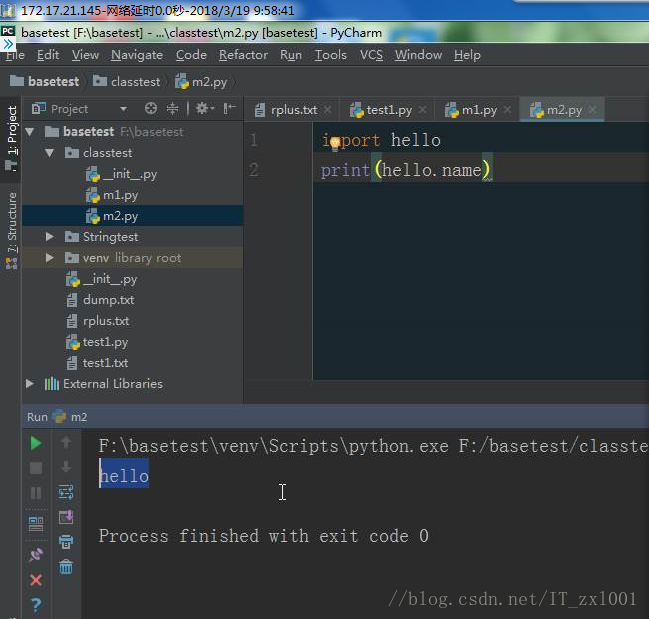649x619 pixels.
Task: Toggle soft-wrap in Run console
Action: (66, 492)
